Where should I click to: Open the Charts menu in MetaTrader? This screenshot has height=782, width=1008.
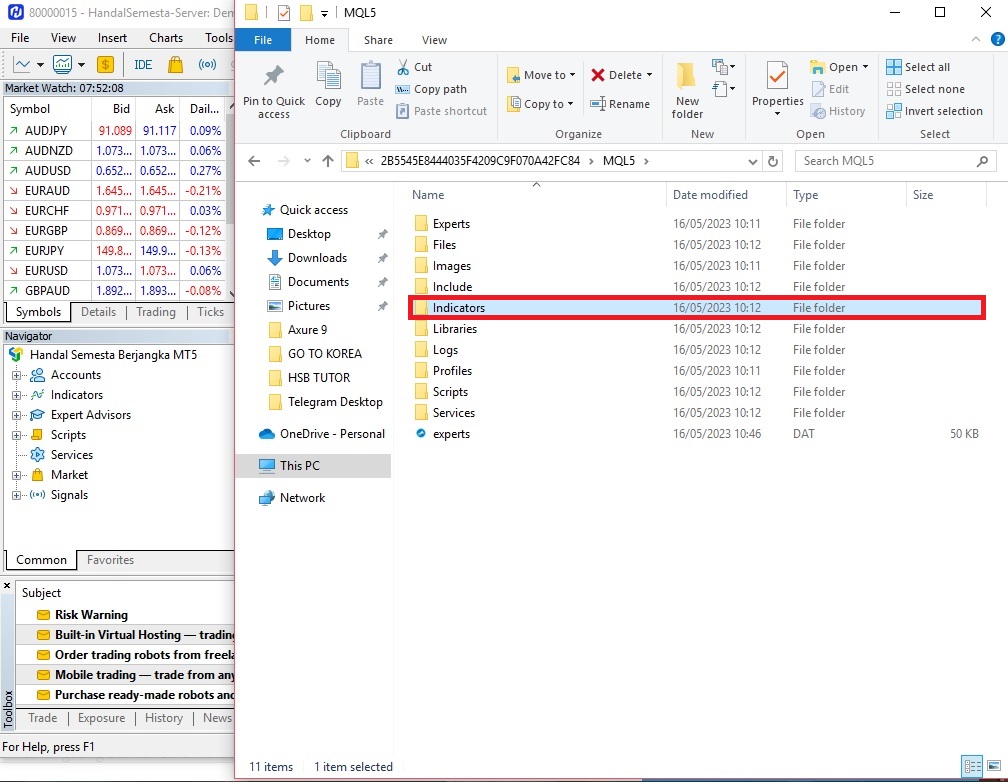(165, 37)
